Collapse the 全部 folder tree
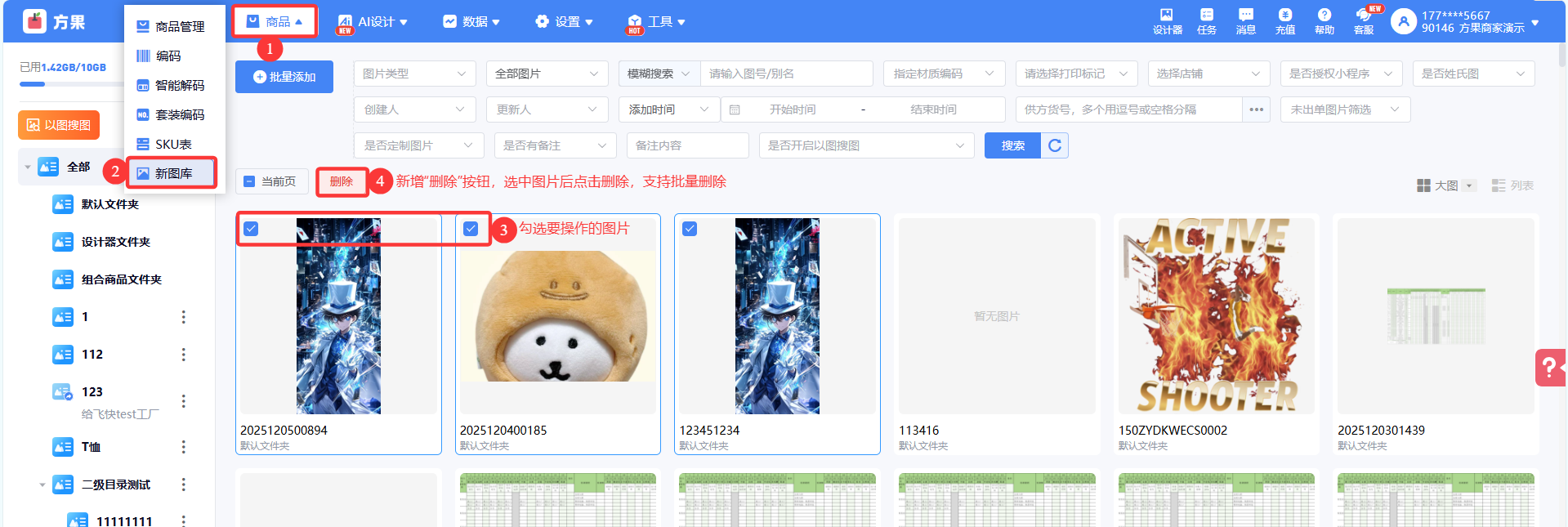Image resolution: width=1568 pixels, height=527 pixels. coord(28,167)
